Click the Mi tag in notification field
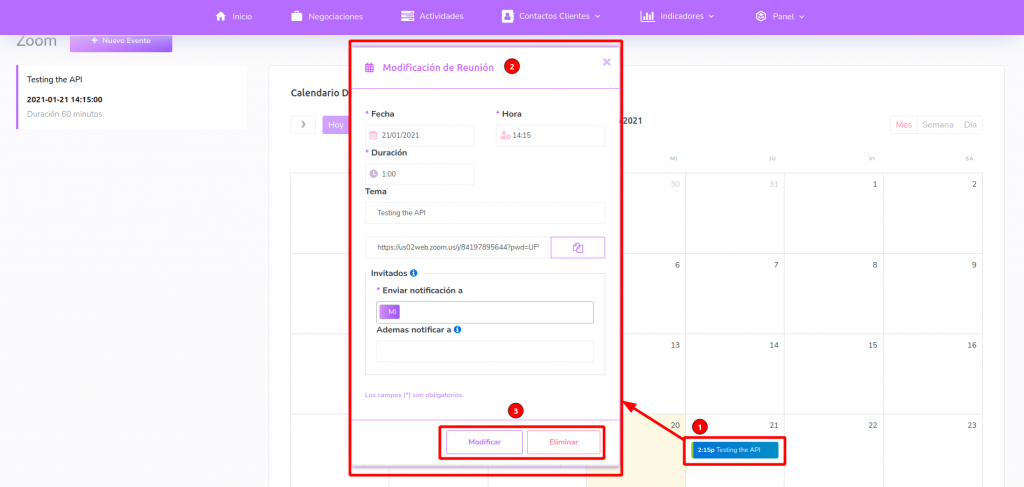 pyautogui.click(x=390, y=312)
